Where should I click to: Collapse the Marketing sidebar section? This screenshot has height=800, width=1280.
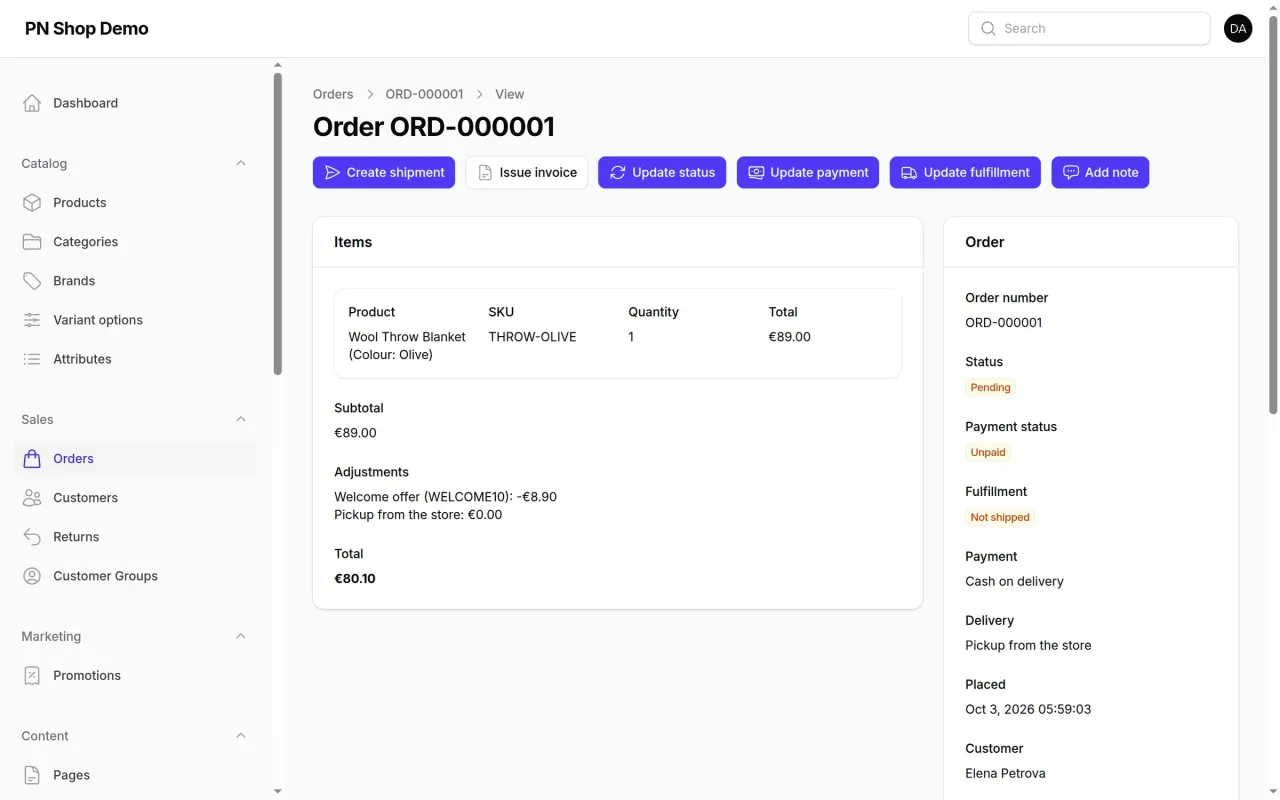[241, 636]
